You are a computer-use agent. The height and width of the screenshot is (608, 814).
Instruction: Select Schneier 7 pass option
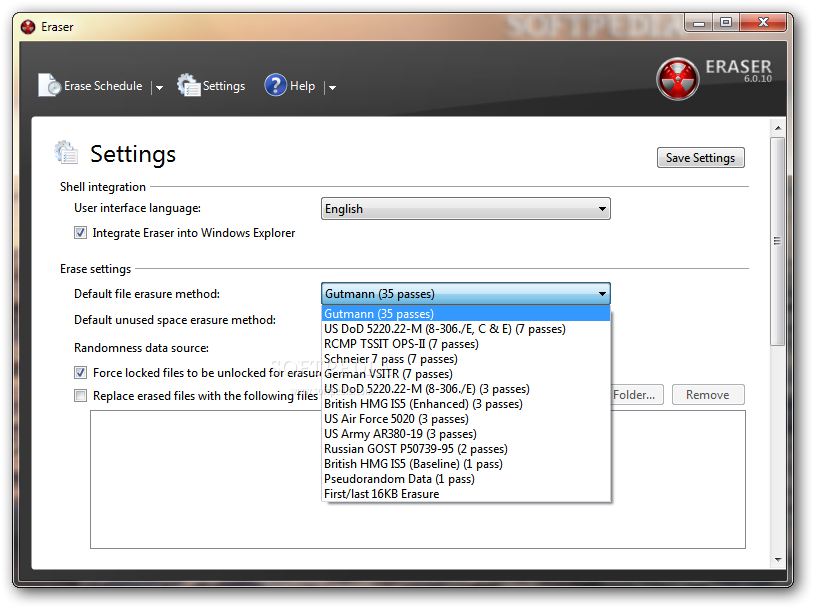point(466,359)
